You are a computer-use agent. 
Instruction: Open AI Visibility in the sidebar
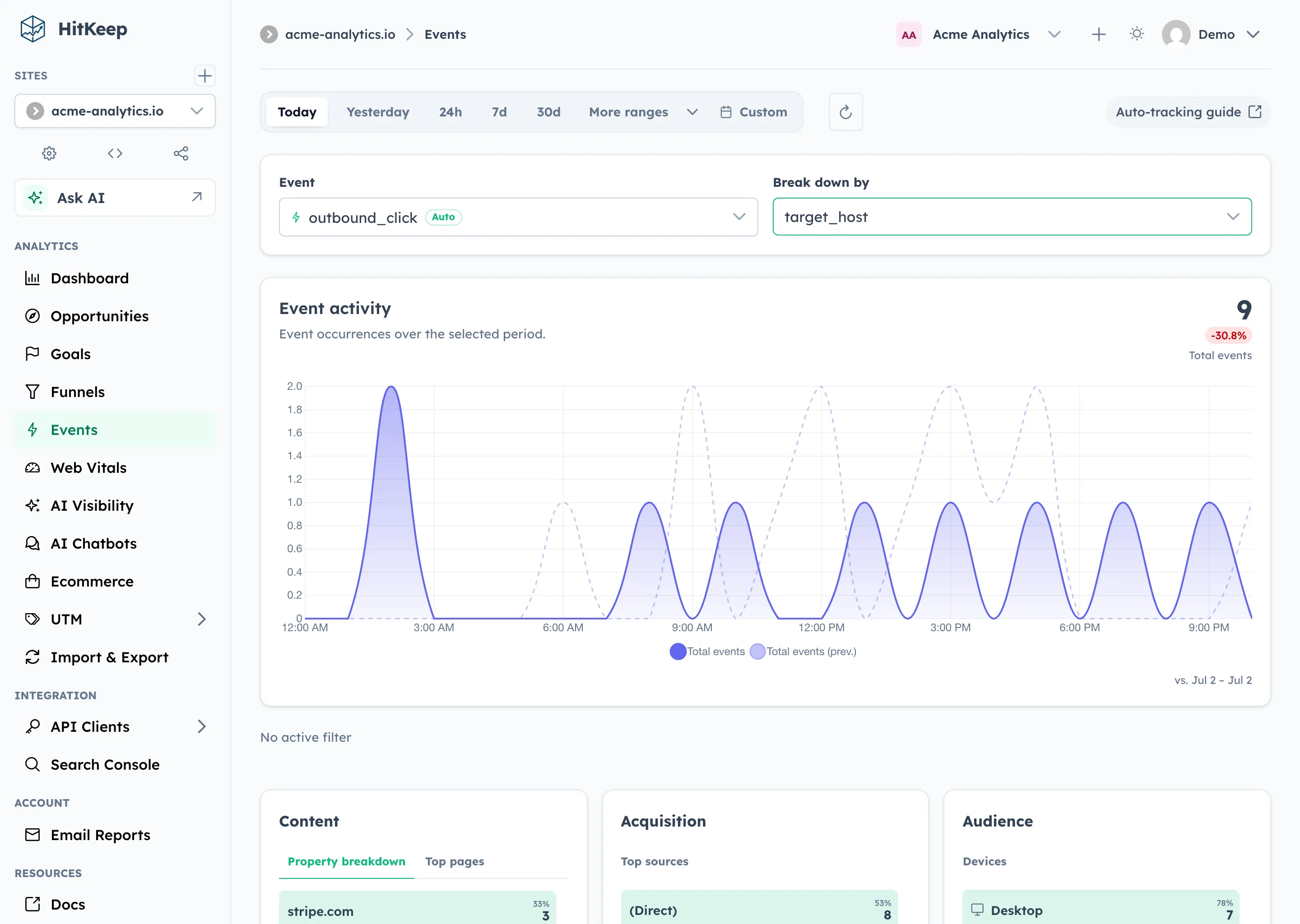(115, 505)
